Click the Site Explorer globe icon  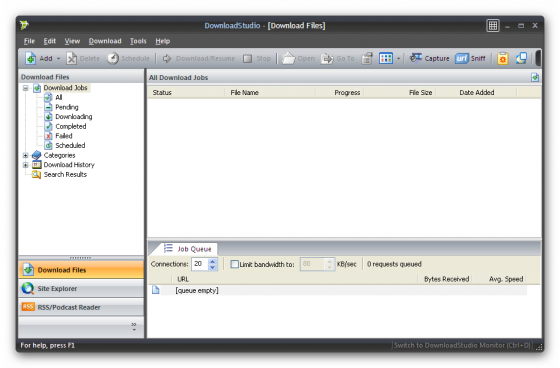tap(28, 288)
